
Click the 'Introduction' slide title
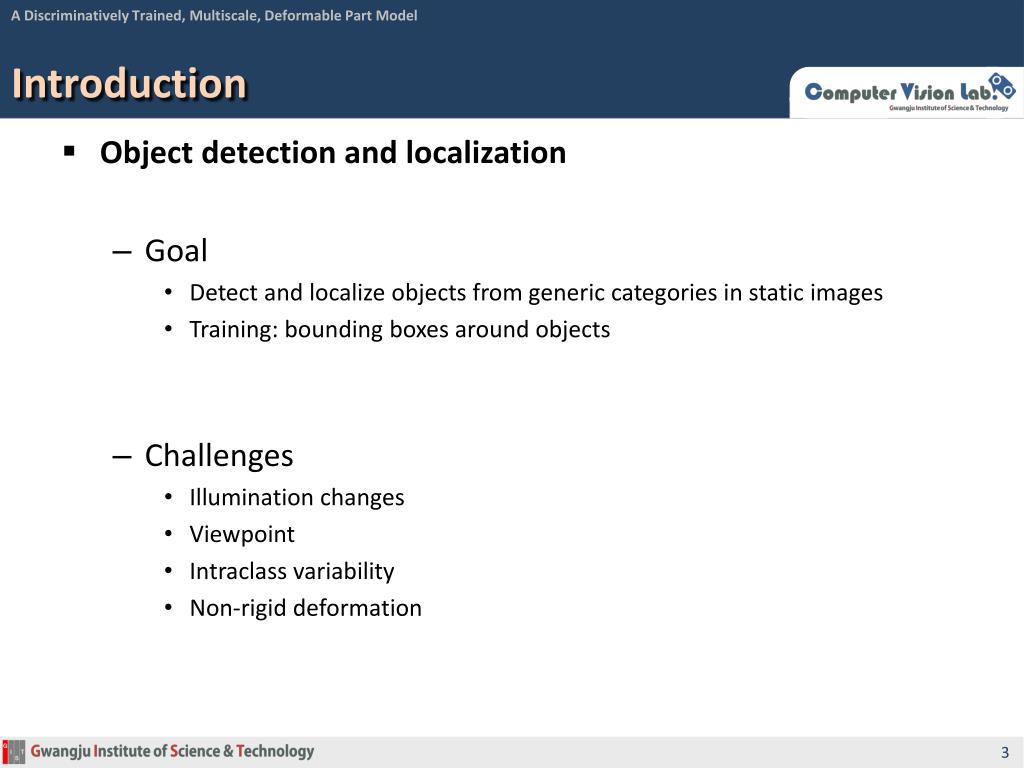(129, 84)
